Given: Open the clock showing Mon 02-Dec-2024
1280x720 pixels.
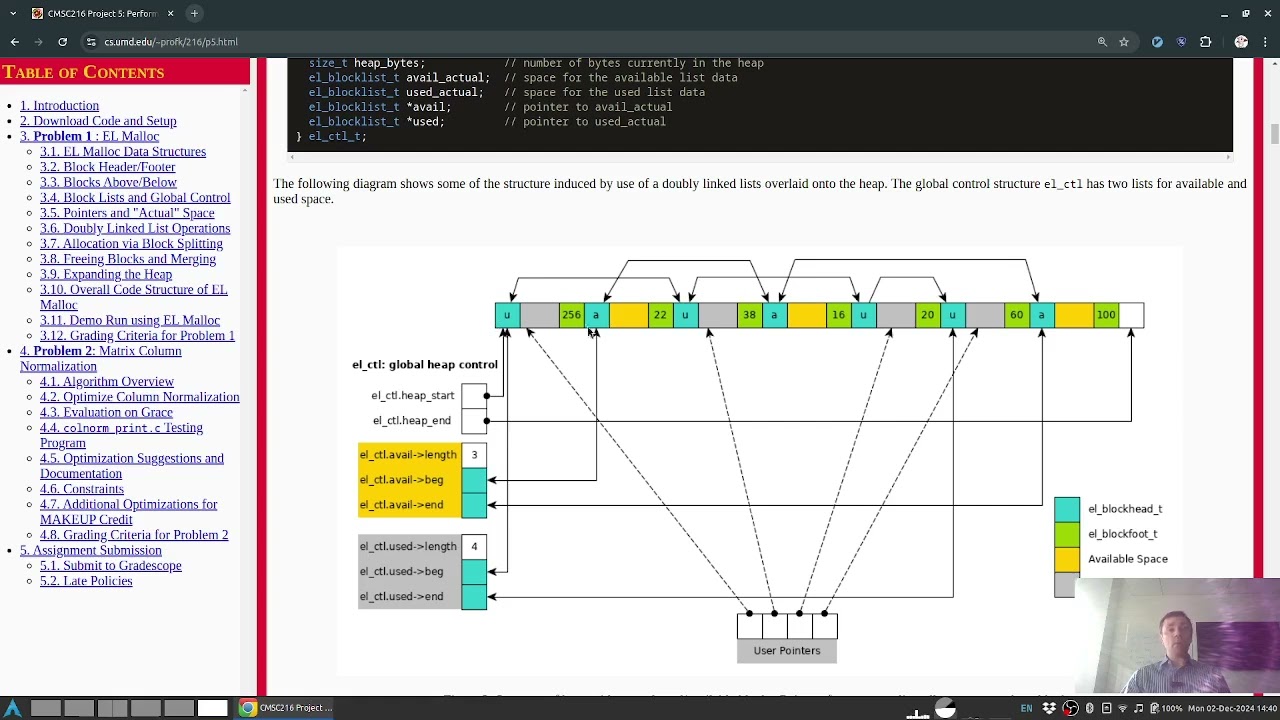Looking at the screenshot, I should (x=1232, y=708).
